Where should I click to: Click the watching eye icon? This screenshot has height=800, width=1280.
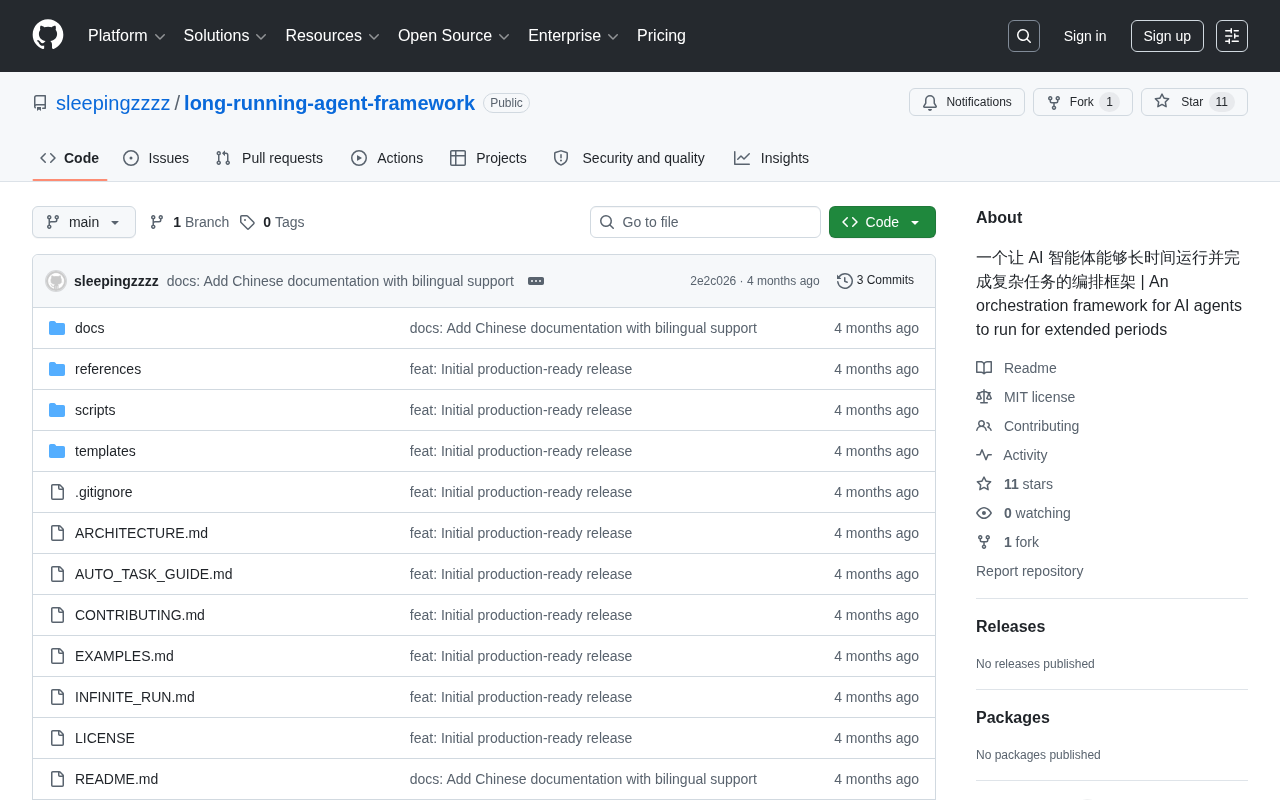click(984, 513)
